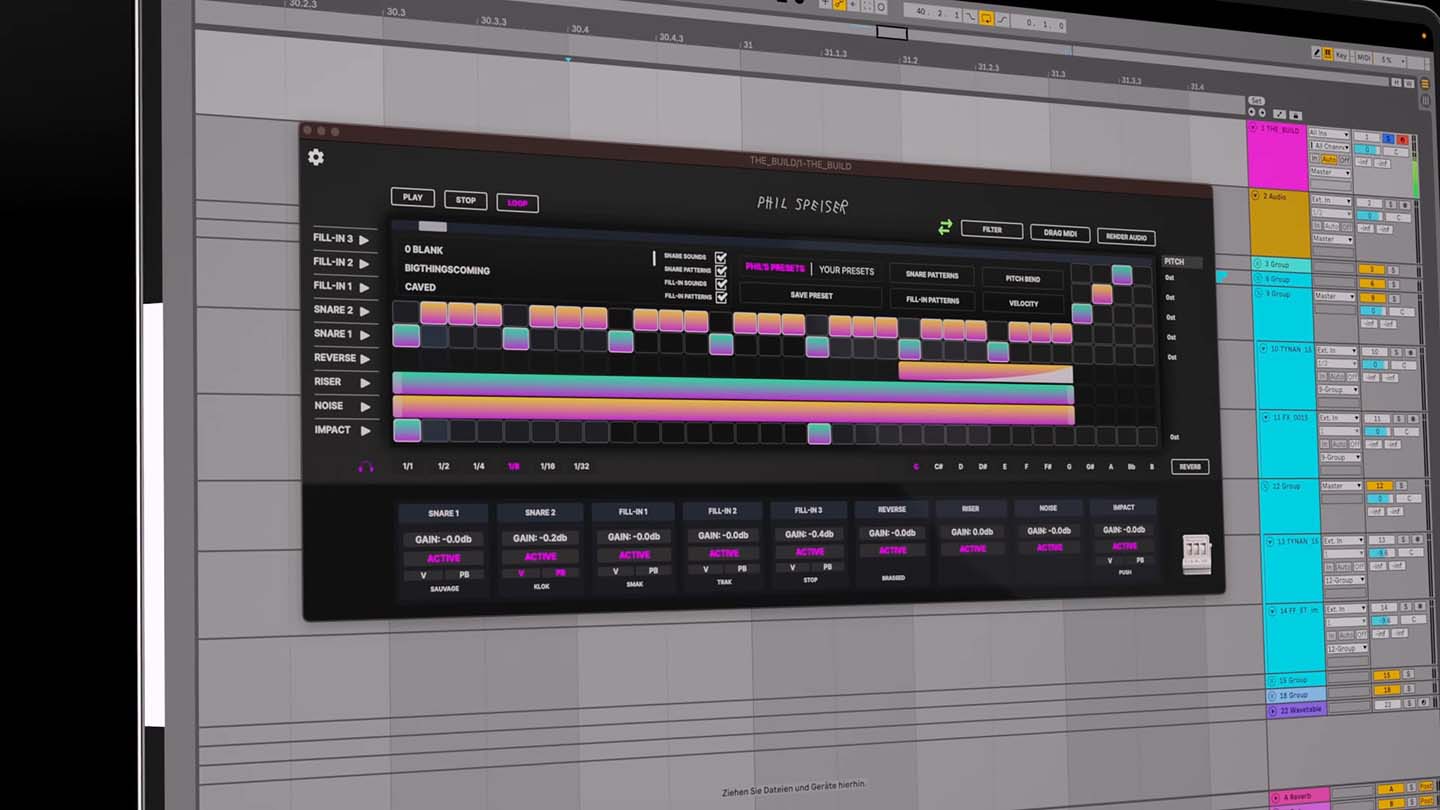Preview the IMPACT row sound
This screenshot has width=1440, height=810.
[366, 431]
